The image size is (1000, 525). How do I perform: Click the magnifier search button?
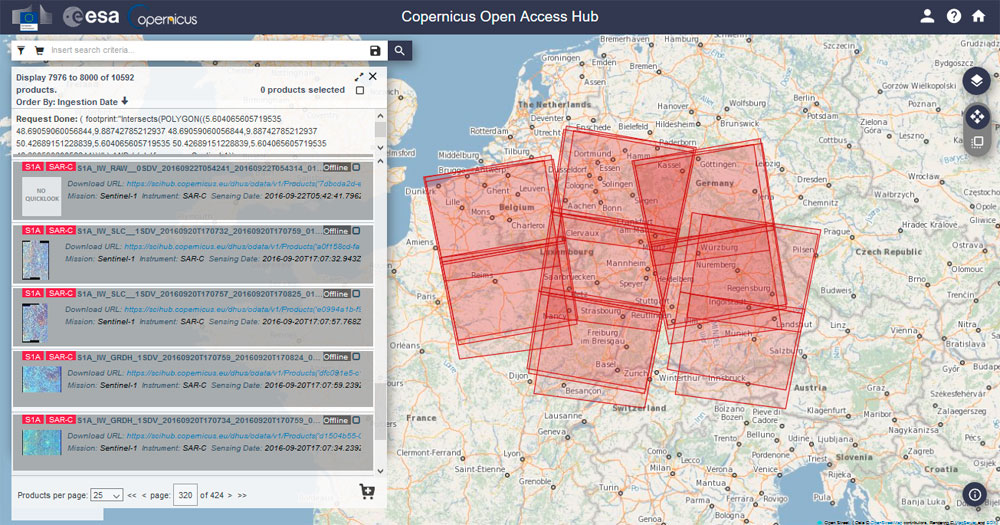click(399, 50)
